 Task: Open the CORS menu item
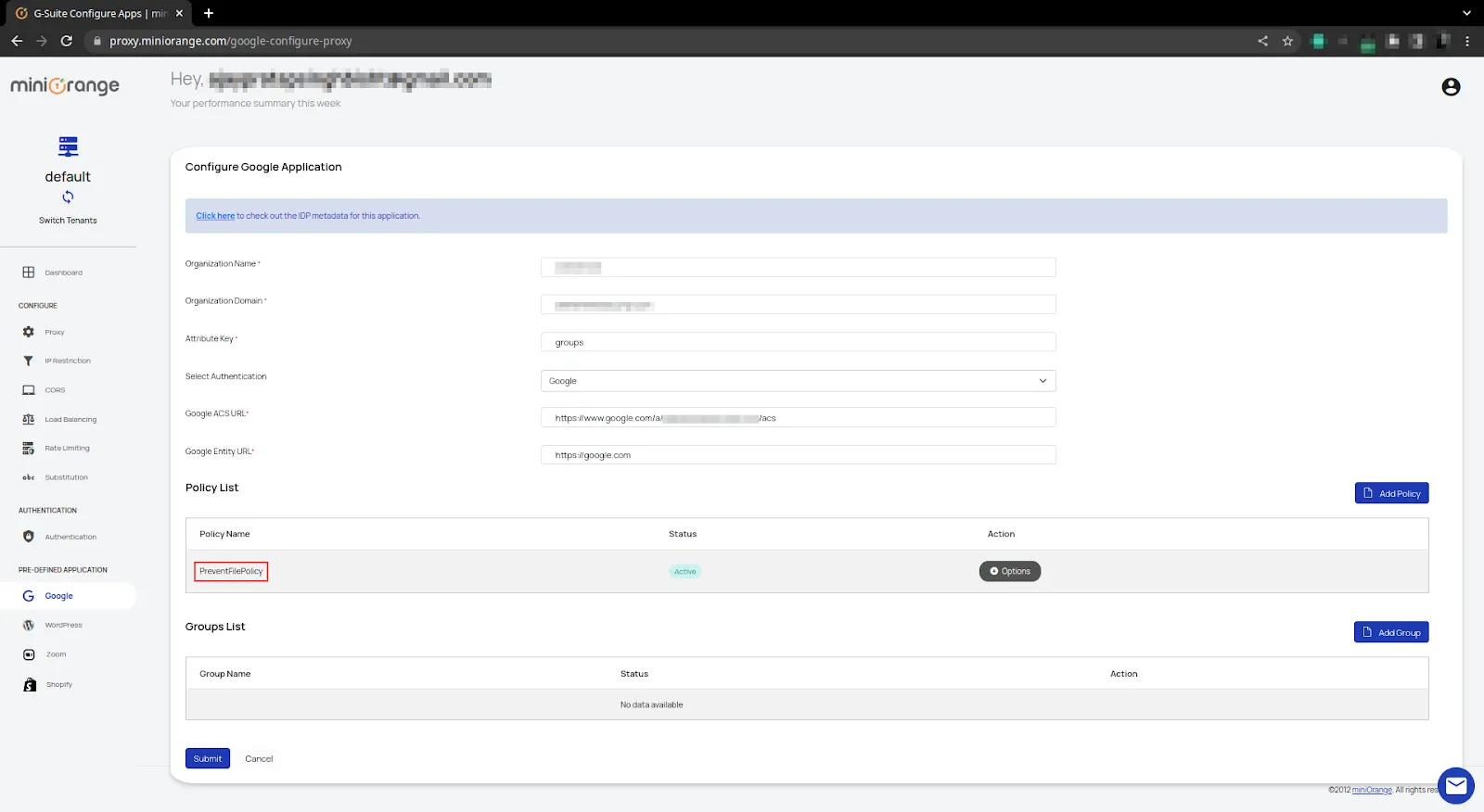point(55,390)
